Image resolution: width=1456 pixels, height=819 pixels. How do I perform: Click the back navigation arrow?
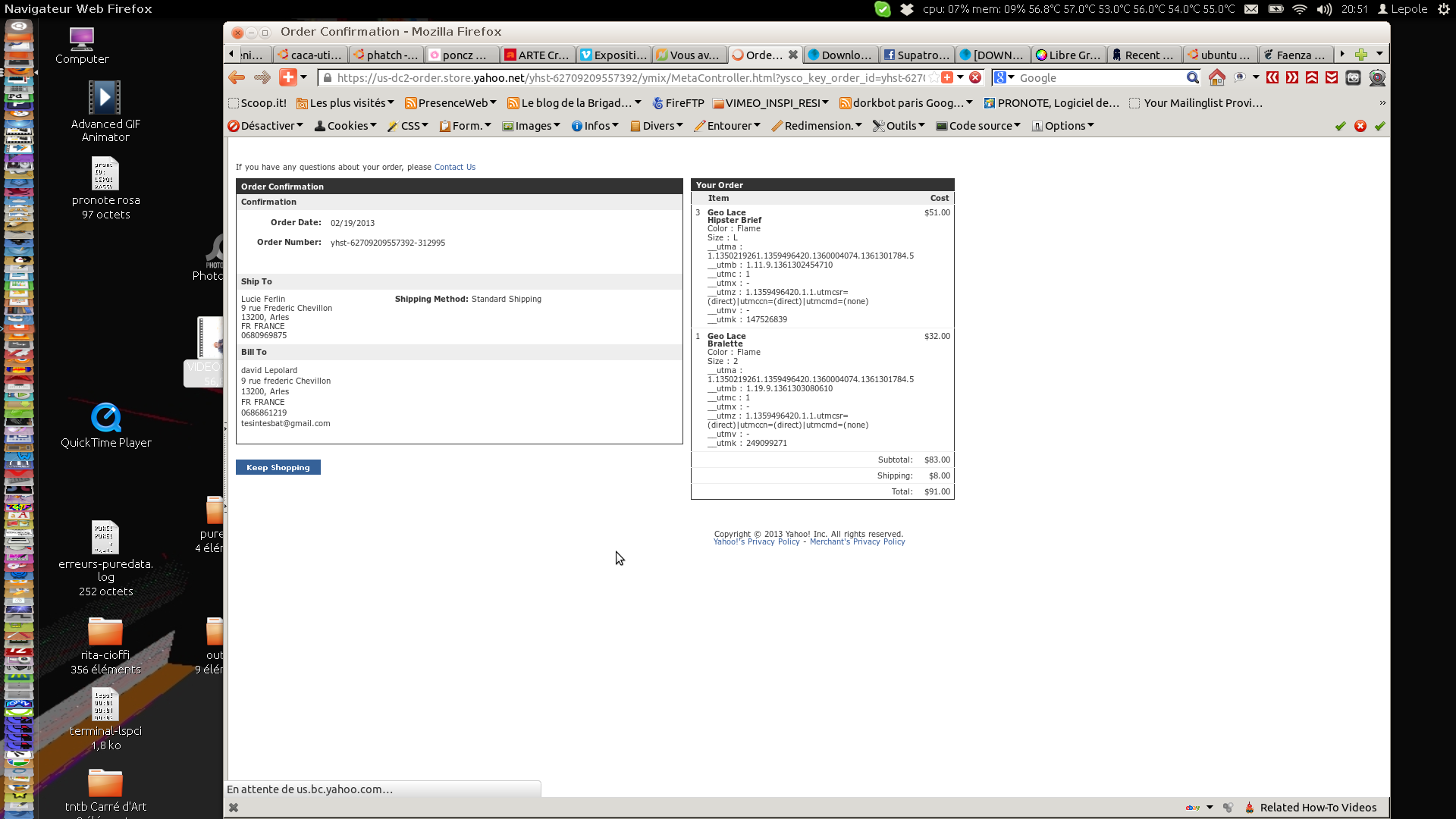pos(237,77)
